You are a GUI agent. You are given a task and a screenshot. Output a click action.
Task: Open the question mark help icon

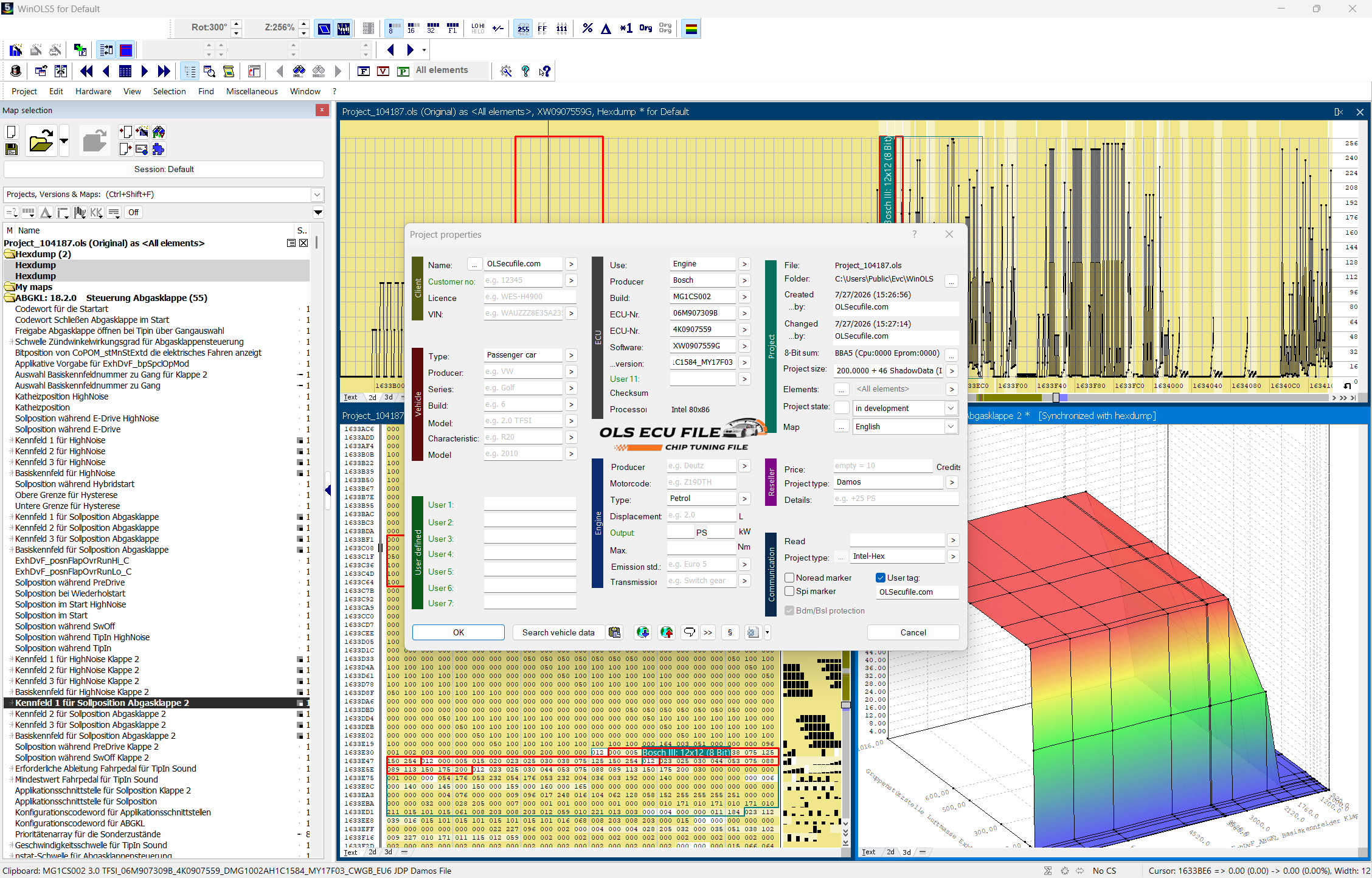[x=525, y=71]
